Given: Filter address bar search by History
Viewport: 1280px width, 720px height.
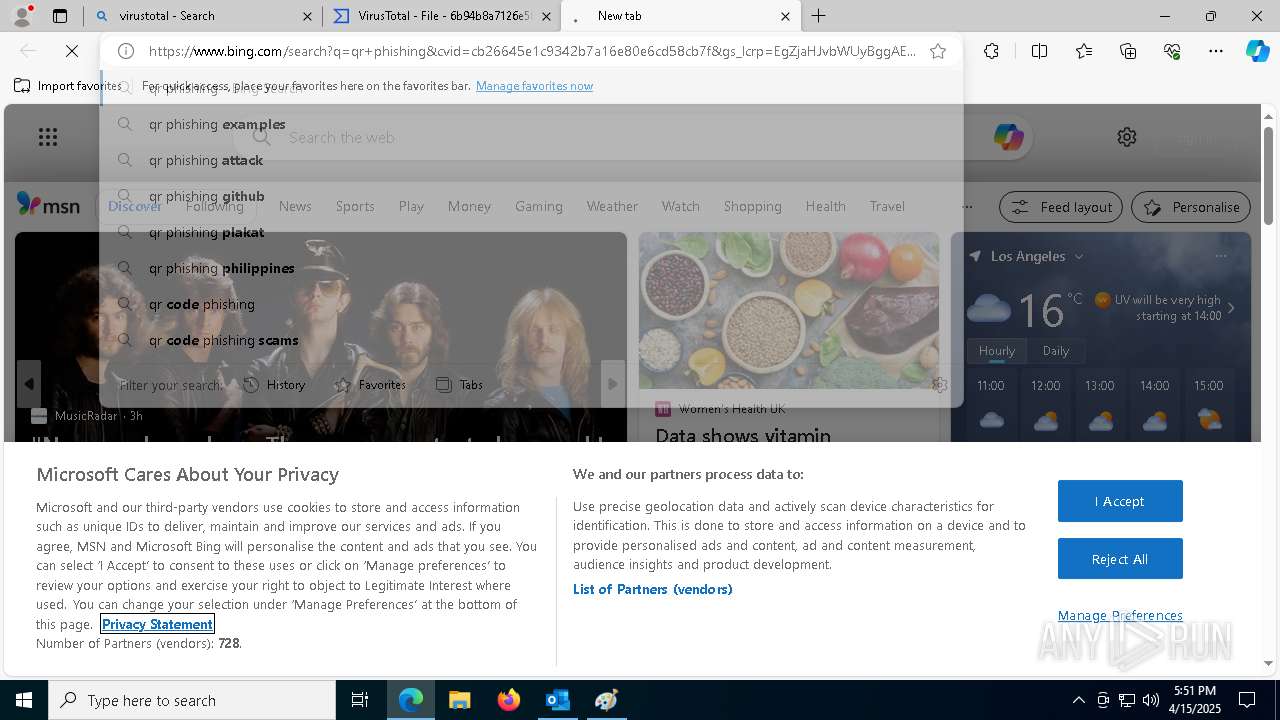Looking at the screenshot, I should click(x=275, y=385).
